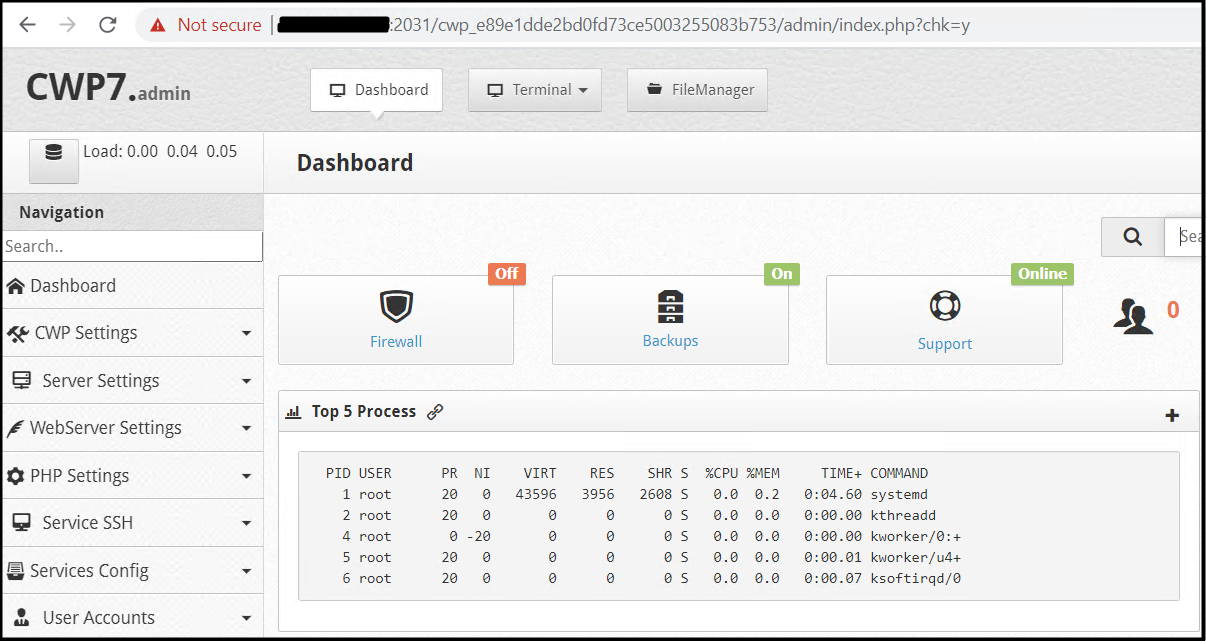Click the Not secure warning icon

pyautogui.click(x=158, y=25)
